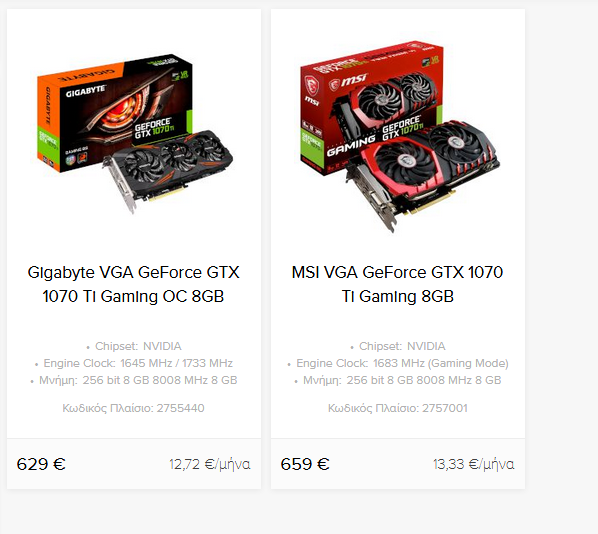Click the Κωδικός Πλαίσιο: 2757001 text
The width and height of the screenshot is (598, 534).
tap(398, 408)
